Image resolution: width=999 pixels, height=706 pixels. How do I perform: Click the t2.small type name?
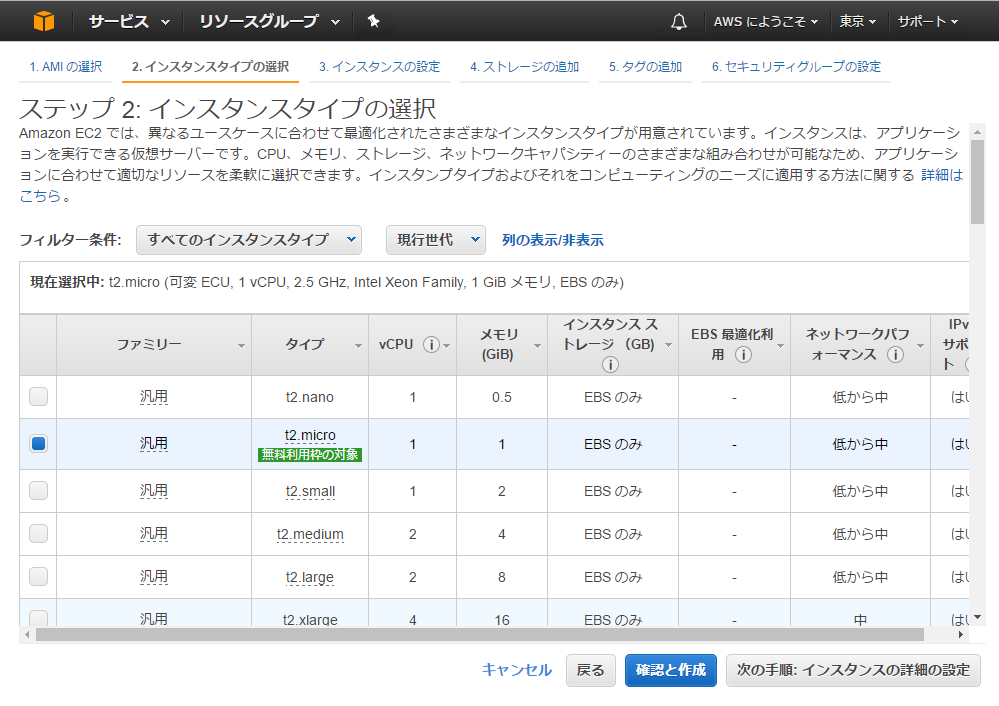(x=310, y=491)
